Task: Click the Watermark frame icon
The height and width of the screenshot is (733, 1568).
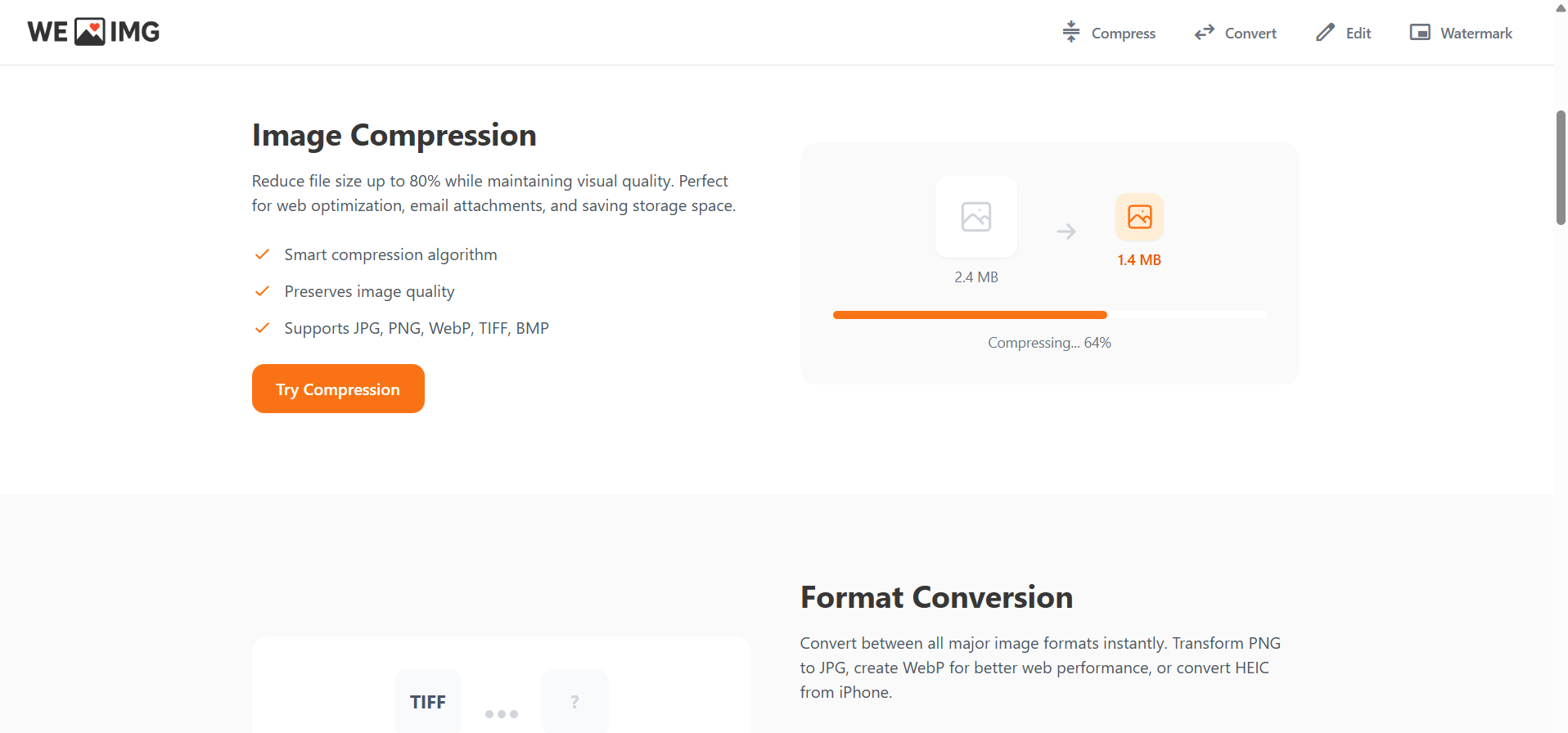Action: point(1420,32)
